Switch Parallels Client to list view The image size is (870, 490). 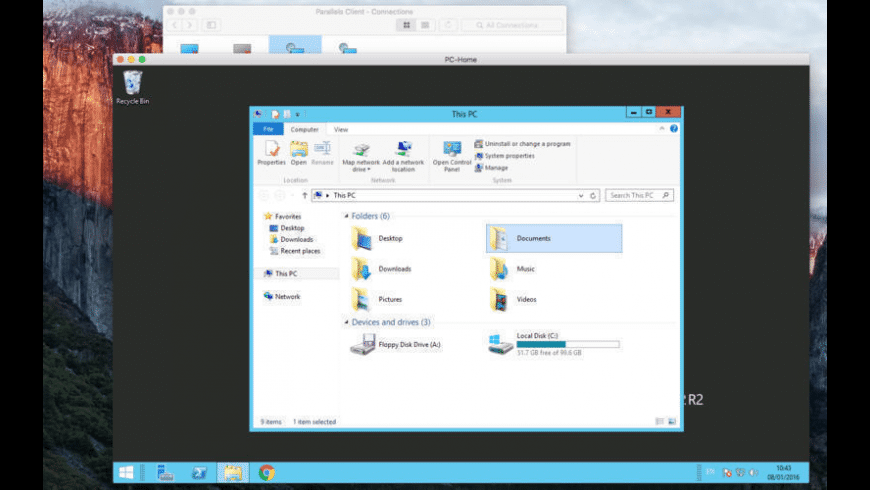[425, 25]
